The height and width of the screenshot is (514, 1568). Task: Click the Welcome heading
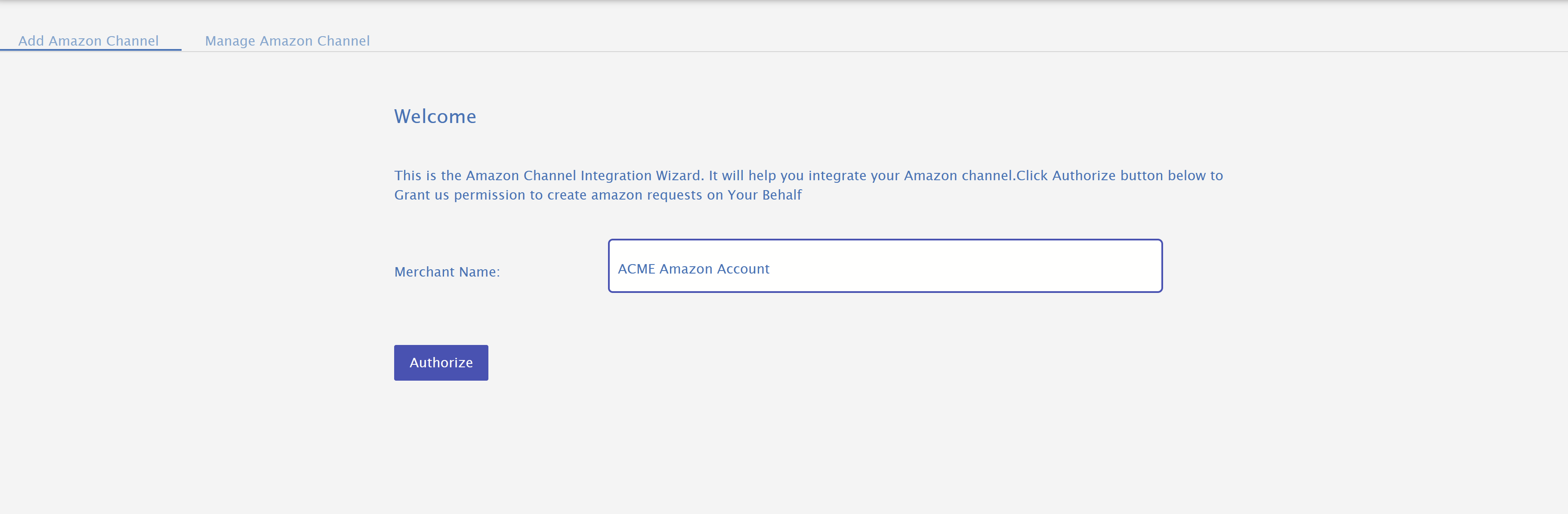point(435,116)
